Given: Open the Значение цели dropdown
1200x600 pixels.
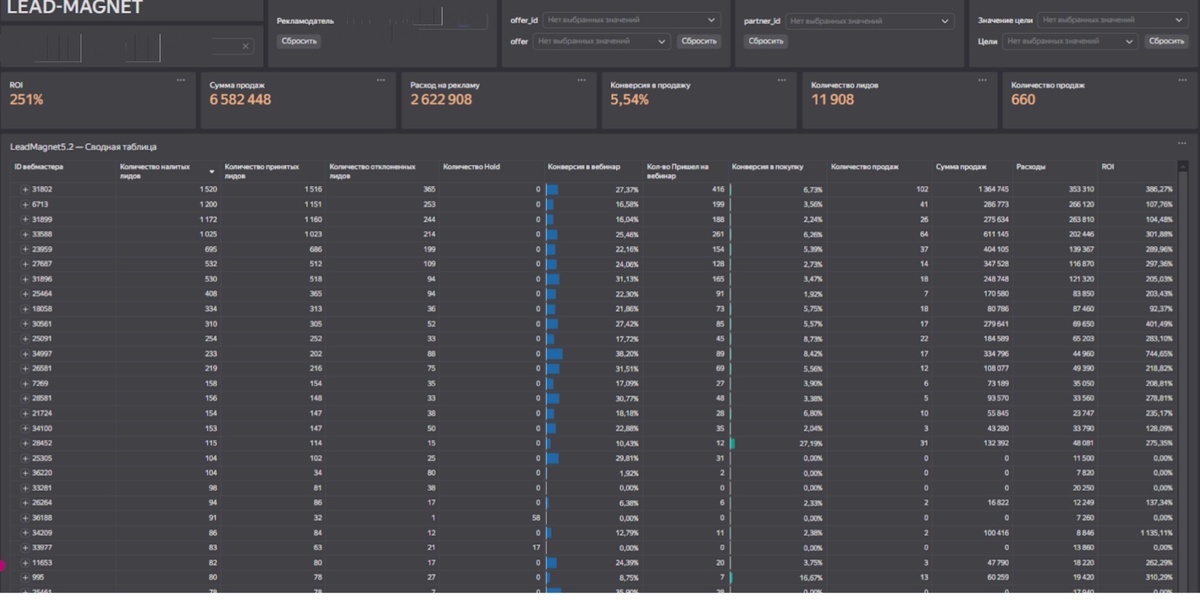Looking at the screenshot, I should click(x=1112, y=20).
